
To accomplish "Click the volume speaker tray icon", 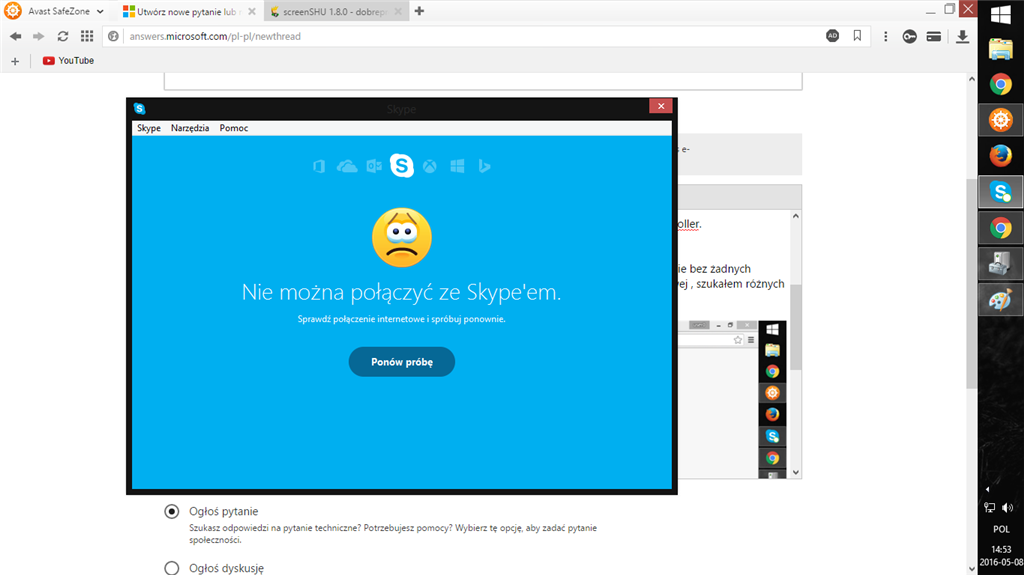I will coord(1008,508).
